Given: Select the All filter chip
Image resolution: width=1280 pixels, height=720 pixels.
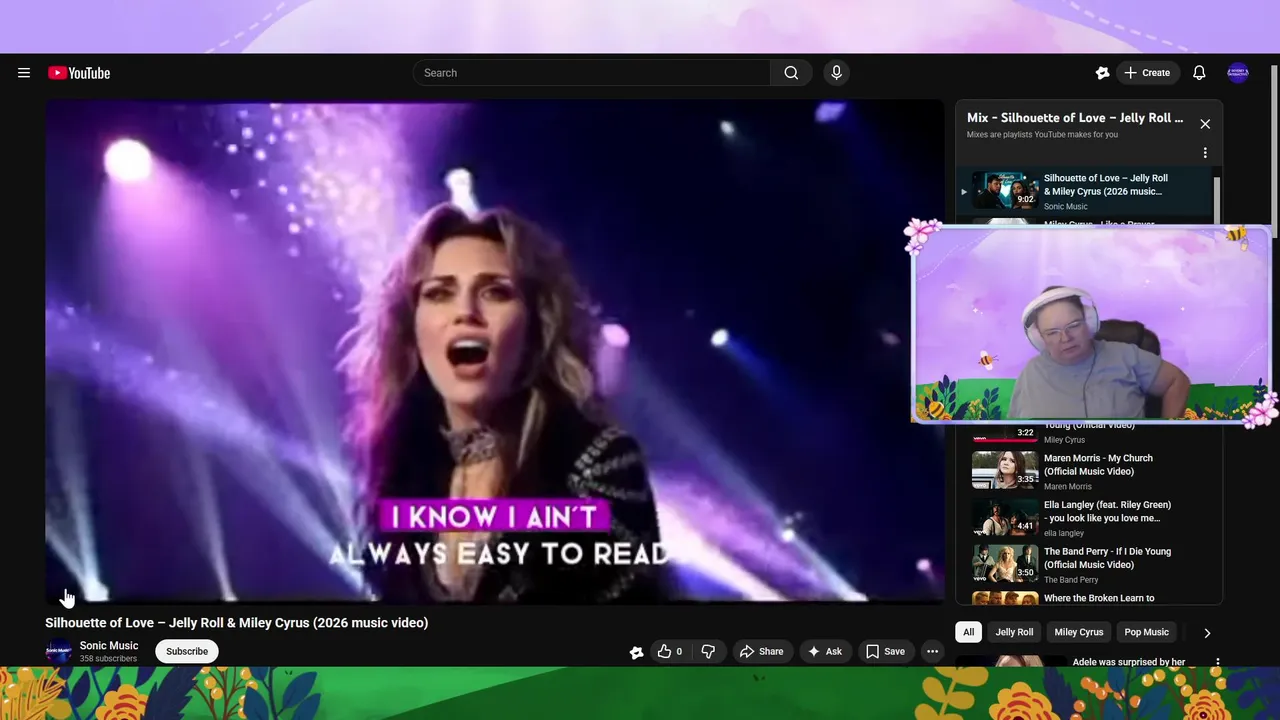Looking at the screenshot, I should coord(968,632).
